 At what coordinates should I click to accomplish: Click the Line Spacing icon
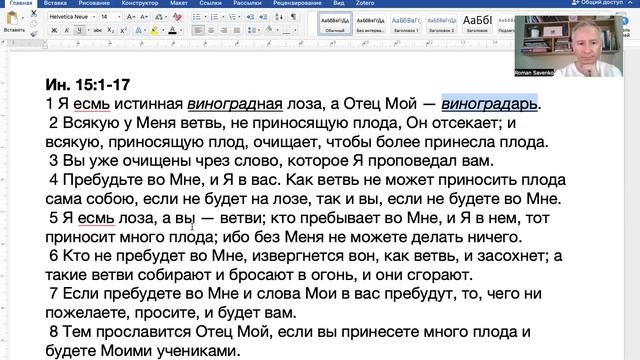pyautogui.click(x=251, y=30)
